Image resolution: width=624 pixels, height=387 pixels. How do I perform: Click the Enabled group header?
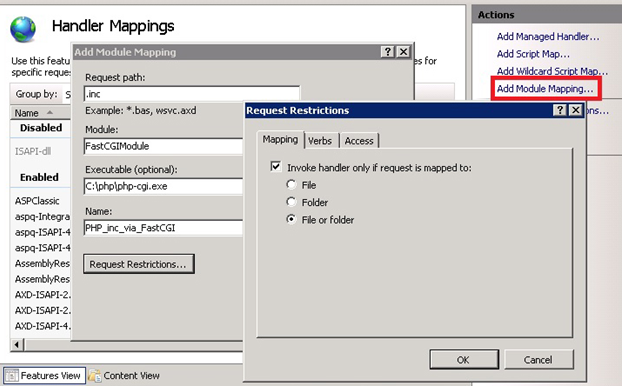click(39, 177)
